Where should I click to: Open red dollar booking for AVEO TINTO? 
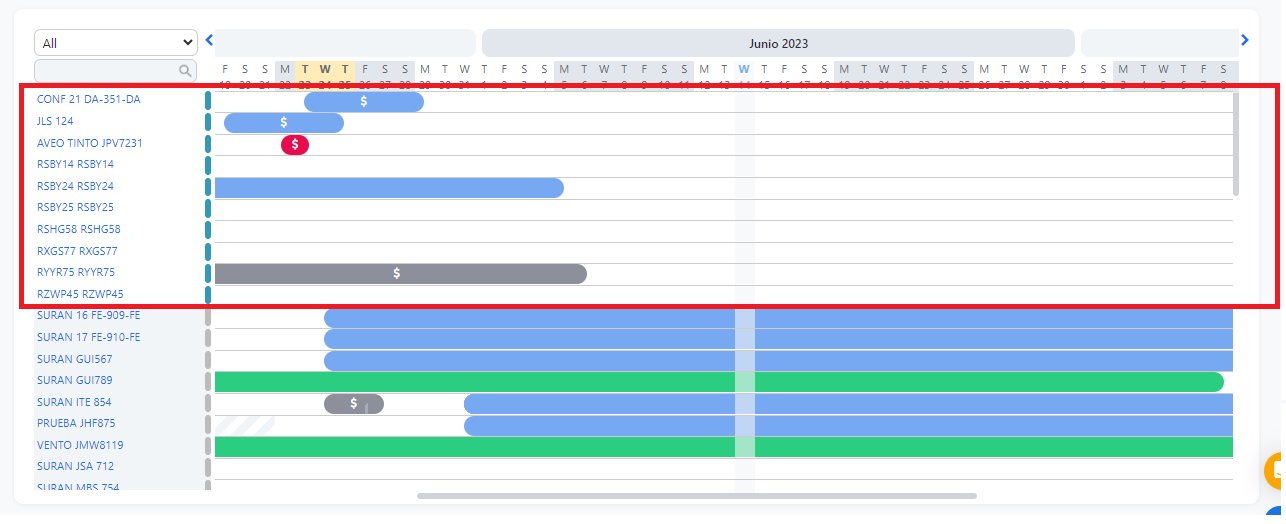click(295, 145)
